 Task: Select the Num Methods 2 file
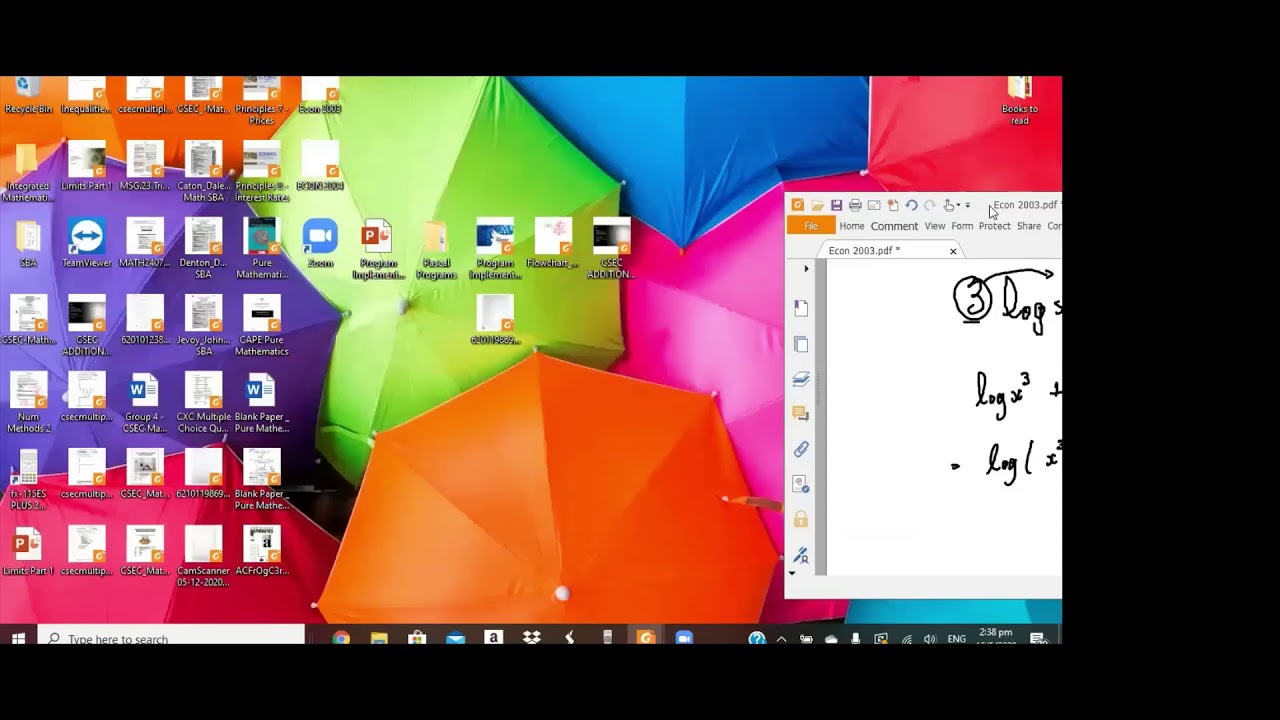tap(28, 403)
